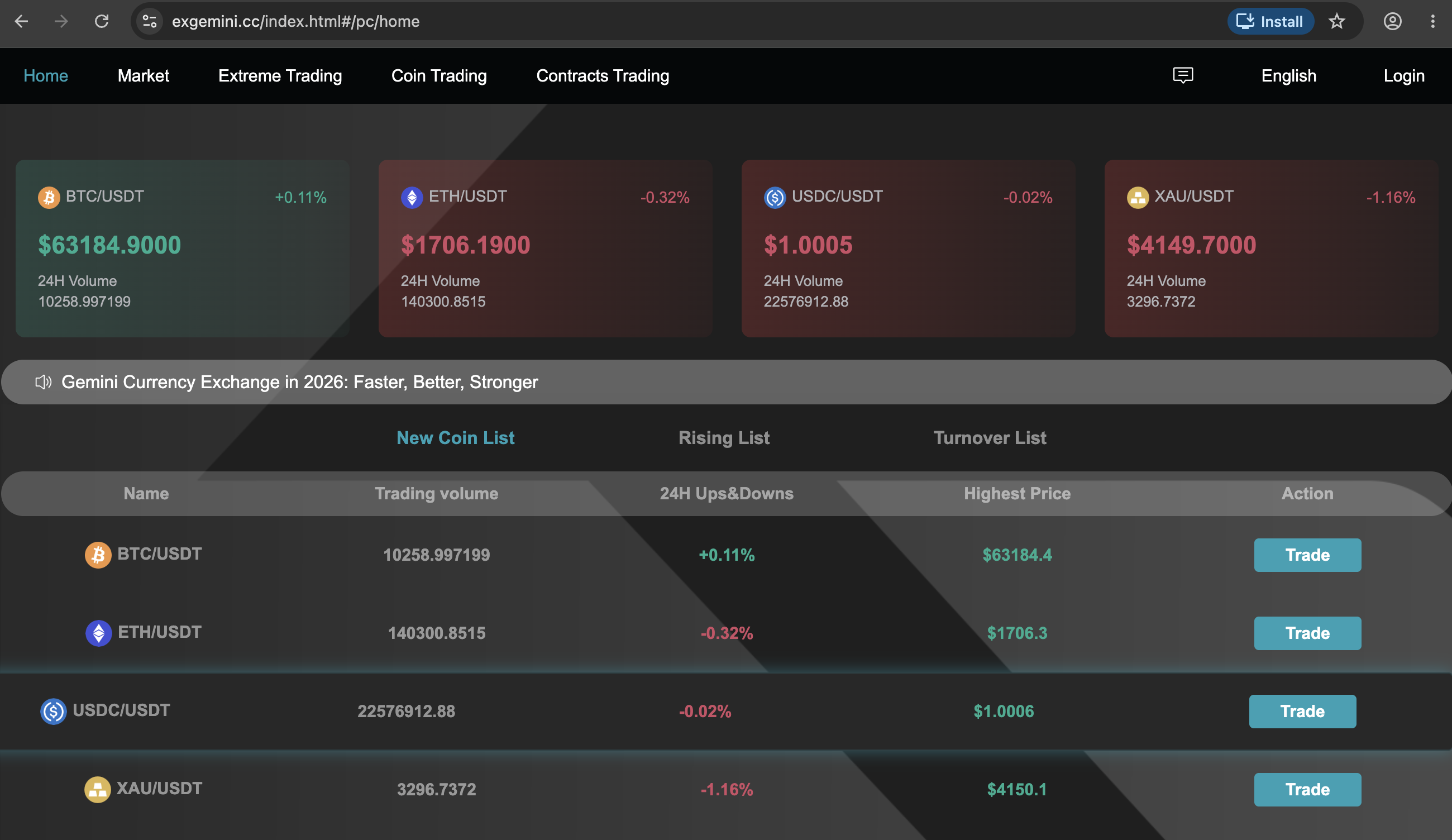Open the chat message icon in header
Screen dimensions: 1452x840
1183,75
